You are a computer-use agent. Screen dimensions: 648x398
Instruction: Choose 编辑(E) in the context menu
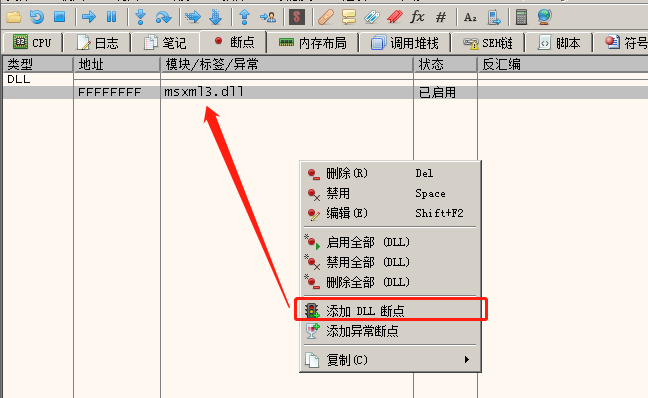point(390,213)
